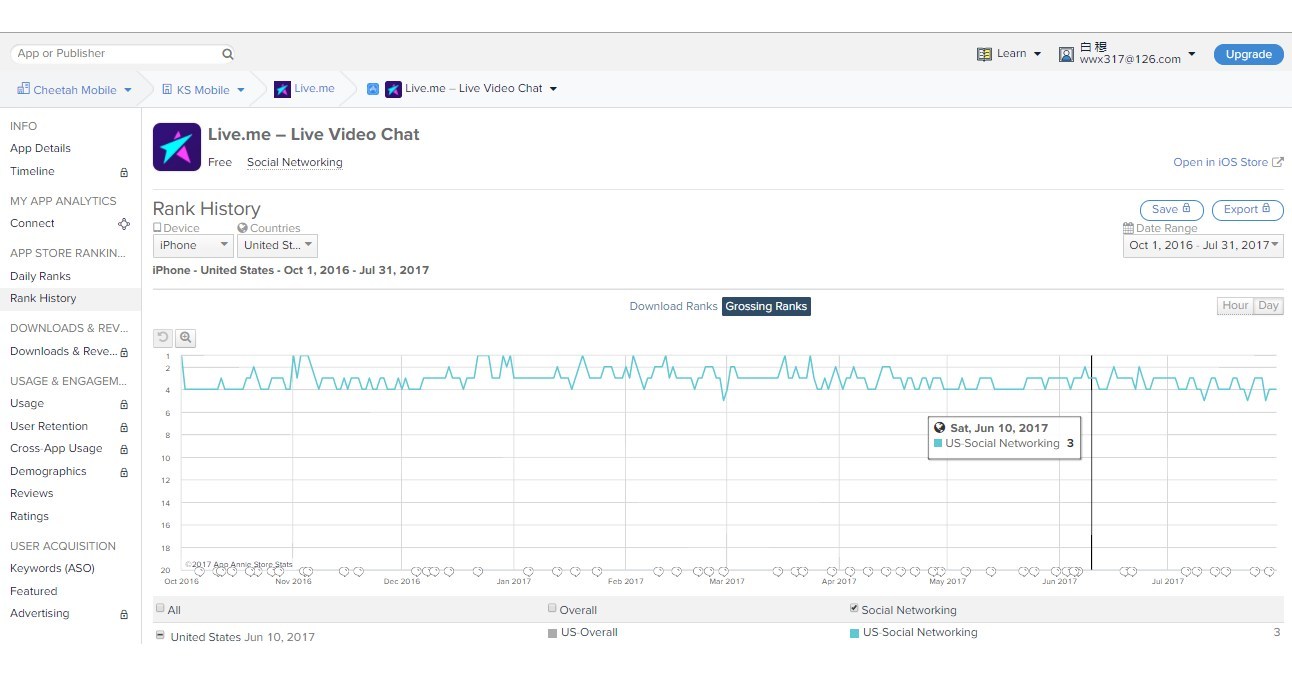Click the Export button
The image size is (1292, 676).
(x=1247, y=210)
